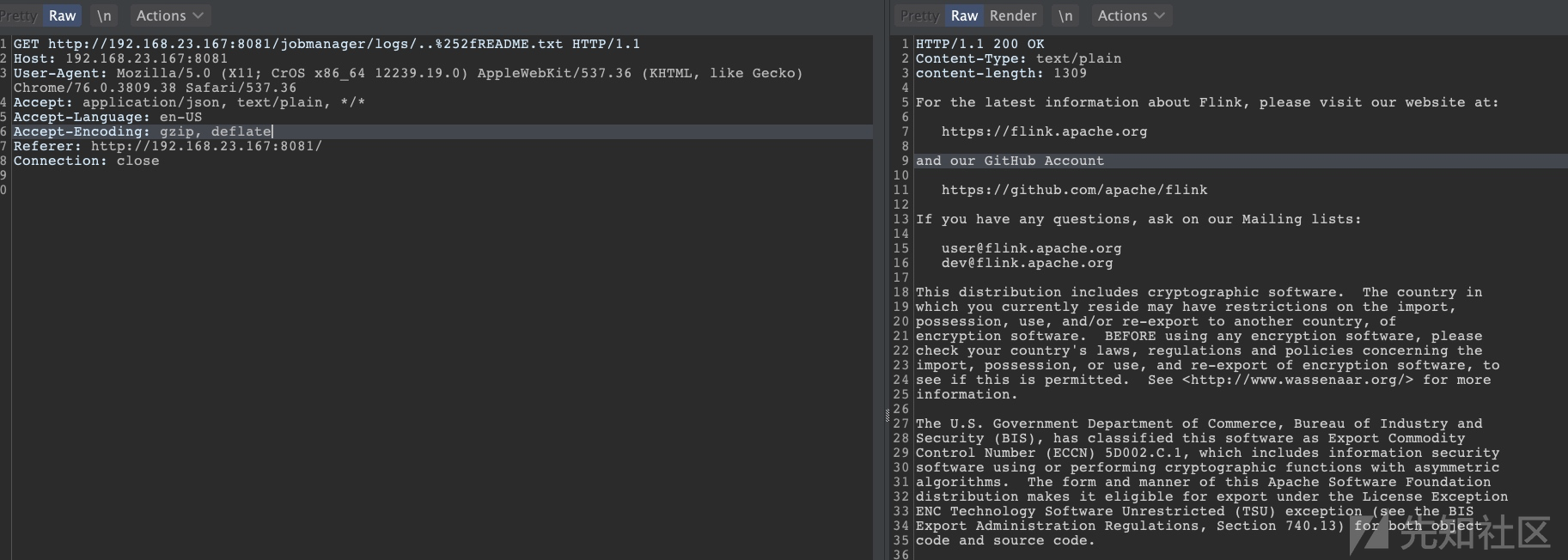This screenshot has width=1568, height=560.
Task: Click the panel splitter handle between request and response
Action: [887, 416]
